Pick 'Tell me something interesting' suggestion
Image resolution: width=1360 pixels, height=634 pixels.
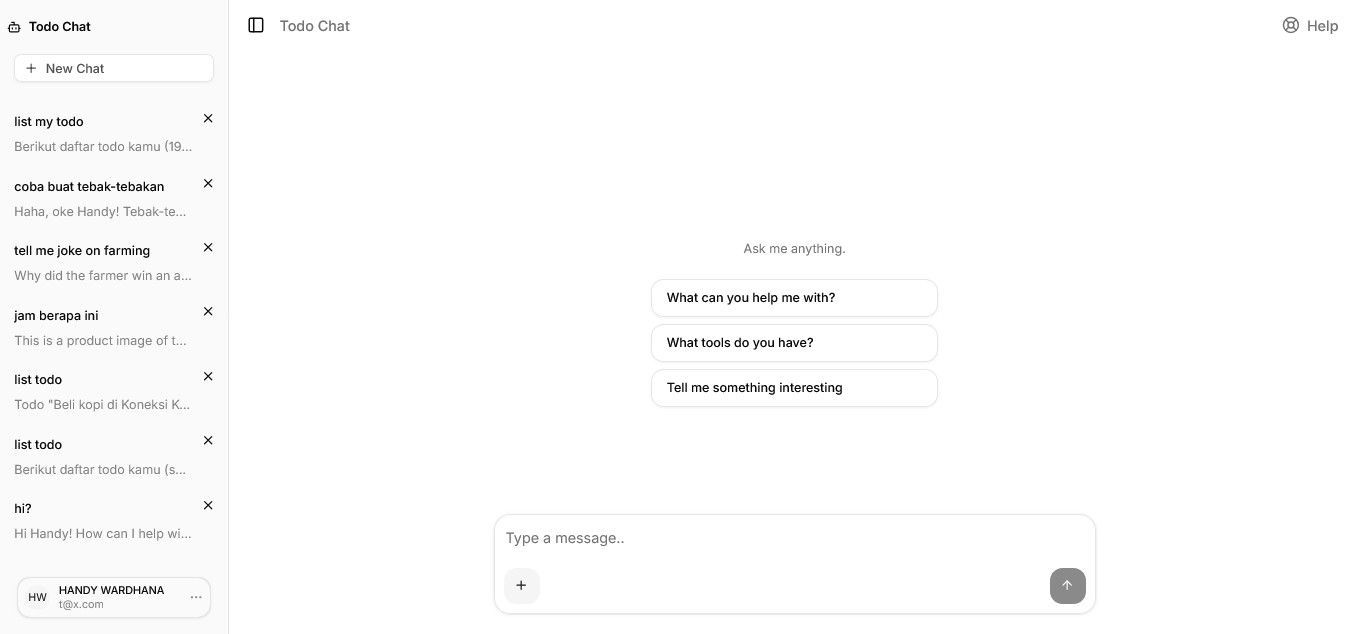(x=794, y=388)
